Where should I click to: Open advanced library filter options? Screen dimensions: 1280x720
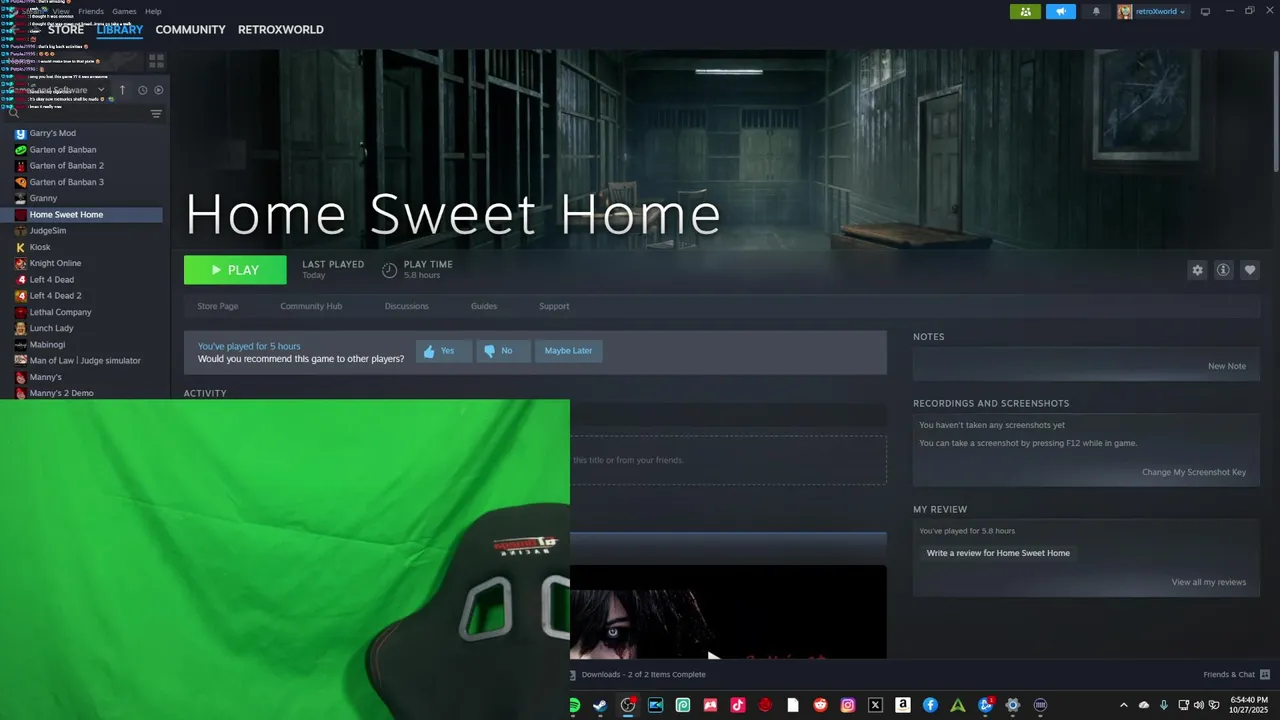point(156,114)
